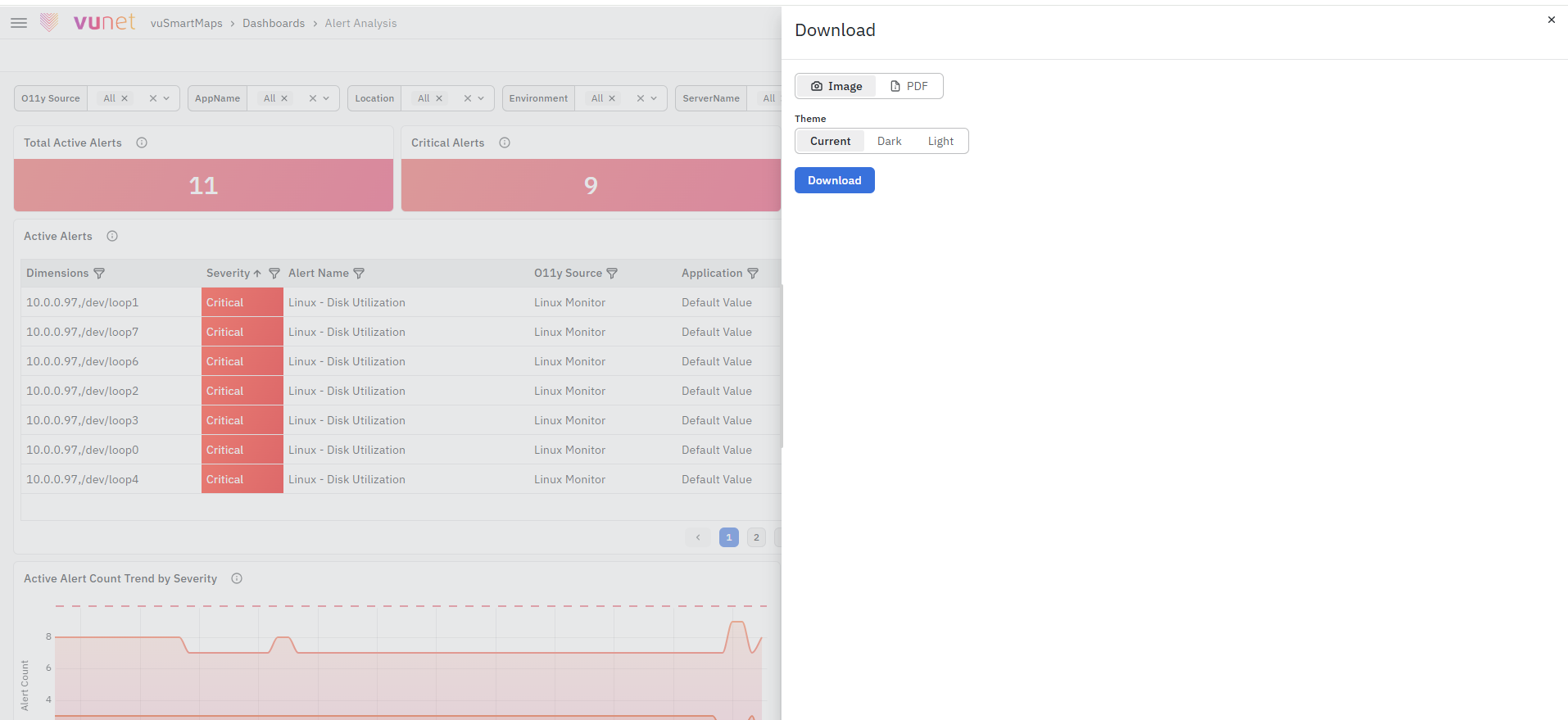This screenshot has height=720, width=1568.
Task: Click Critical severity cell for /dev/loop4
Action: (242, 479)
